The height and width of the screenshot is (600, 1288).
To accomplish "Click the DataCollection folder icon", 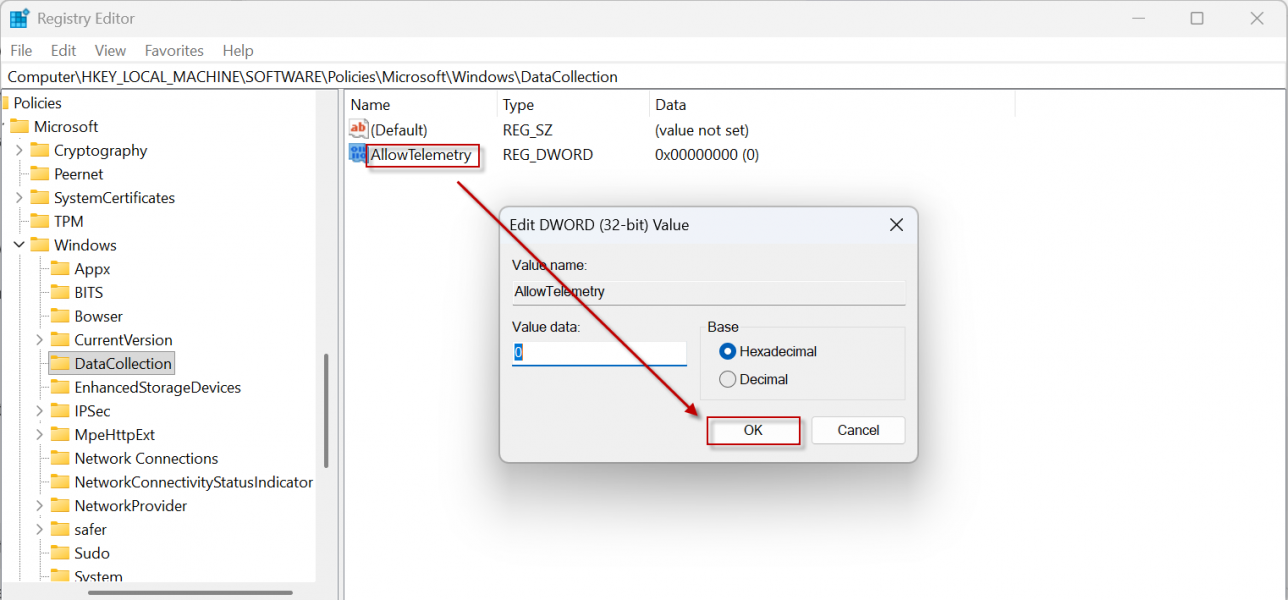I will click(60, 364).
